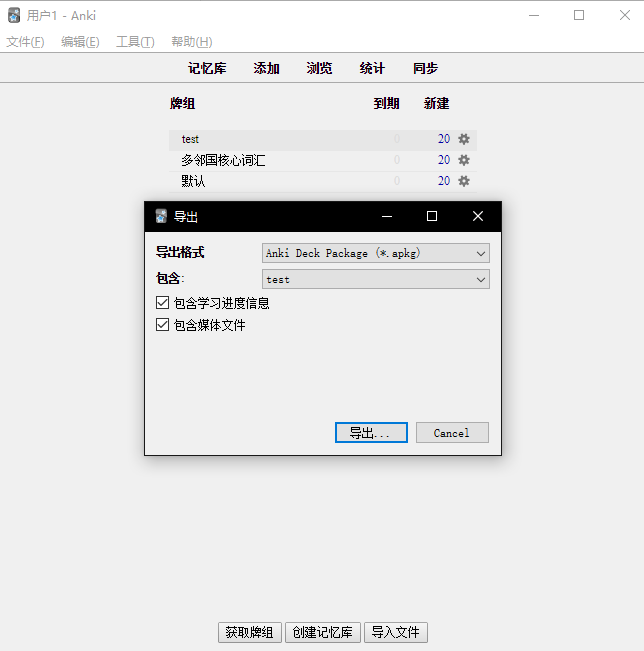Open the 编辑(E) menu
Screen dimensions: 644x651
[x=80, y=42]
